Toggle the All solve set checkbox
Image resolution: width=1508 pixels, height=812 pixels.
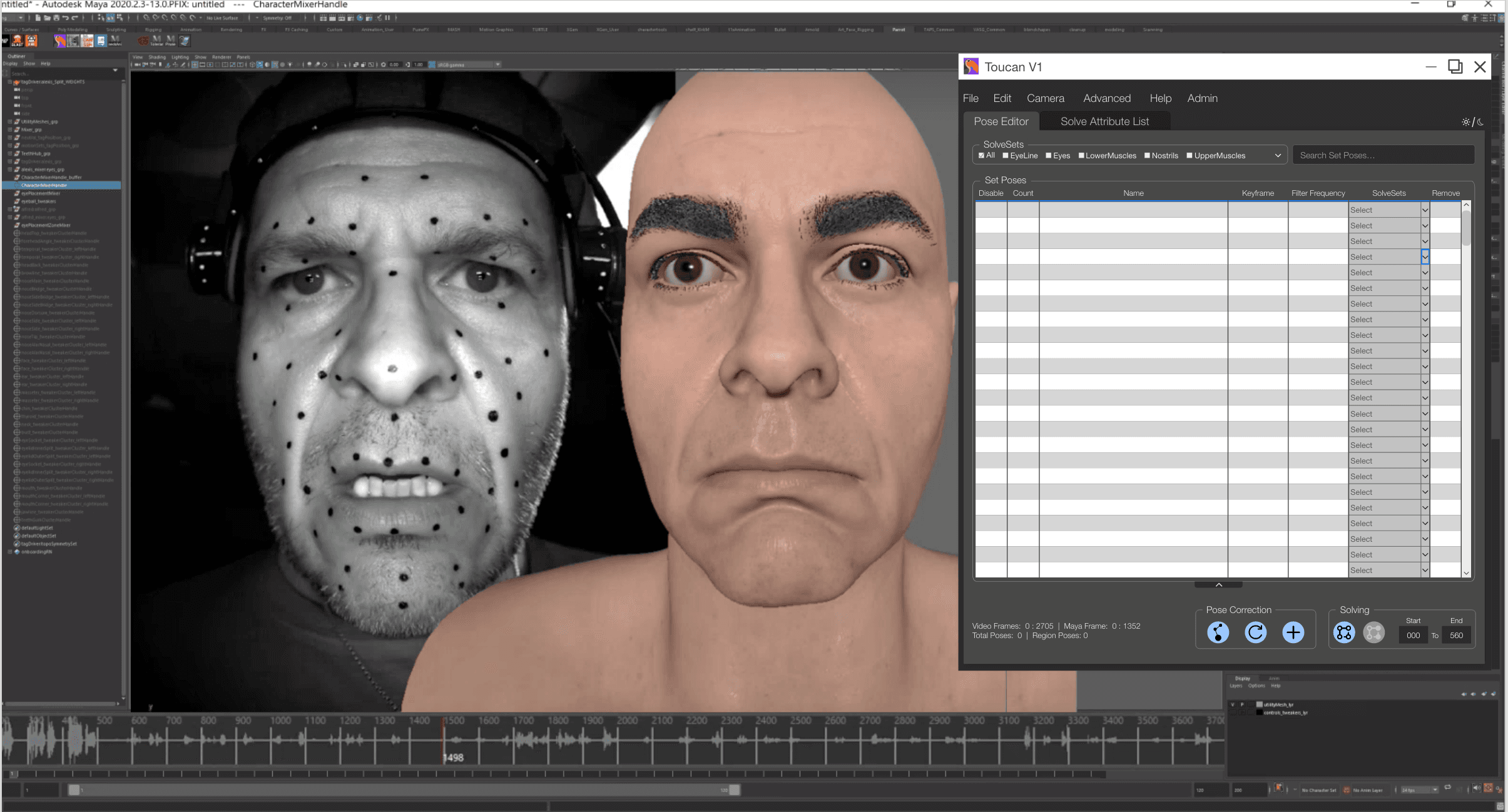pyautogui.click(x=981, y=155)
